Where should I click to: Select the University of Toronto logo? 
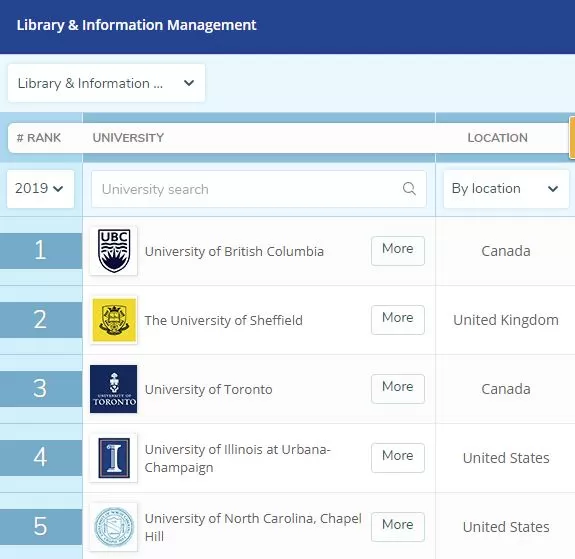pyautogui.click(x=114, y=389)
